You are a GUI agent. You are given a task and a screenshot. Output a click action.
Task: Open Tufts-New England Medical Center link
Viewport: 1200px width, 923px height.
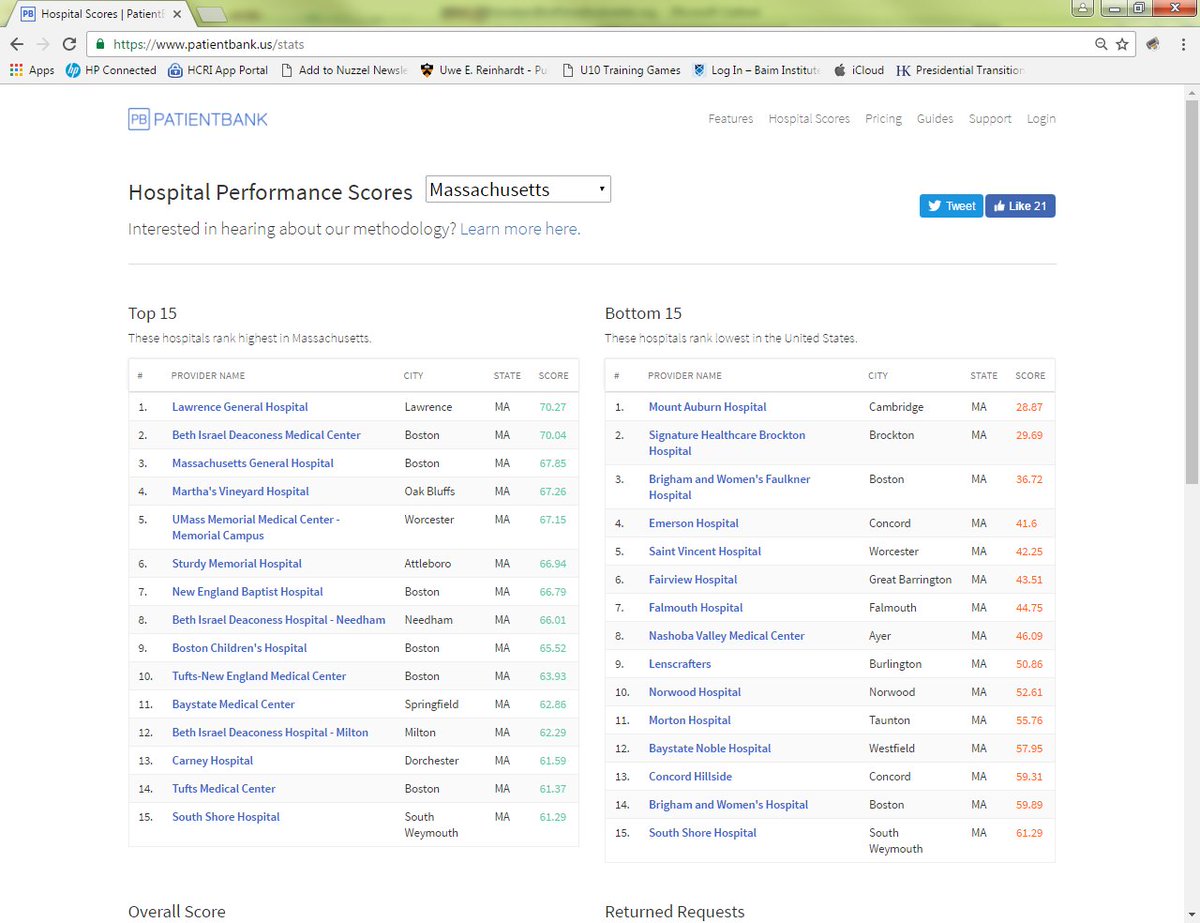pyautogui.click(x=259, y=676)
